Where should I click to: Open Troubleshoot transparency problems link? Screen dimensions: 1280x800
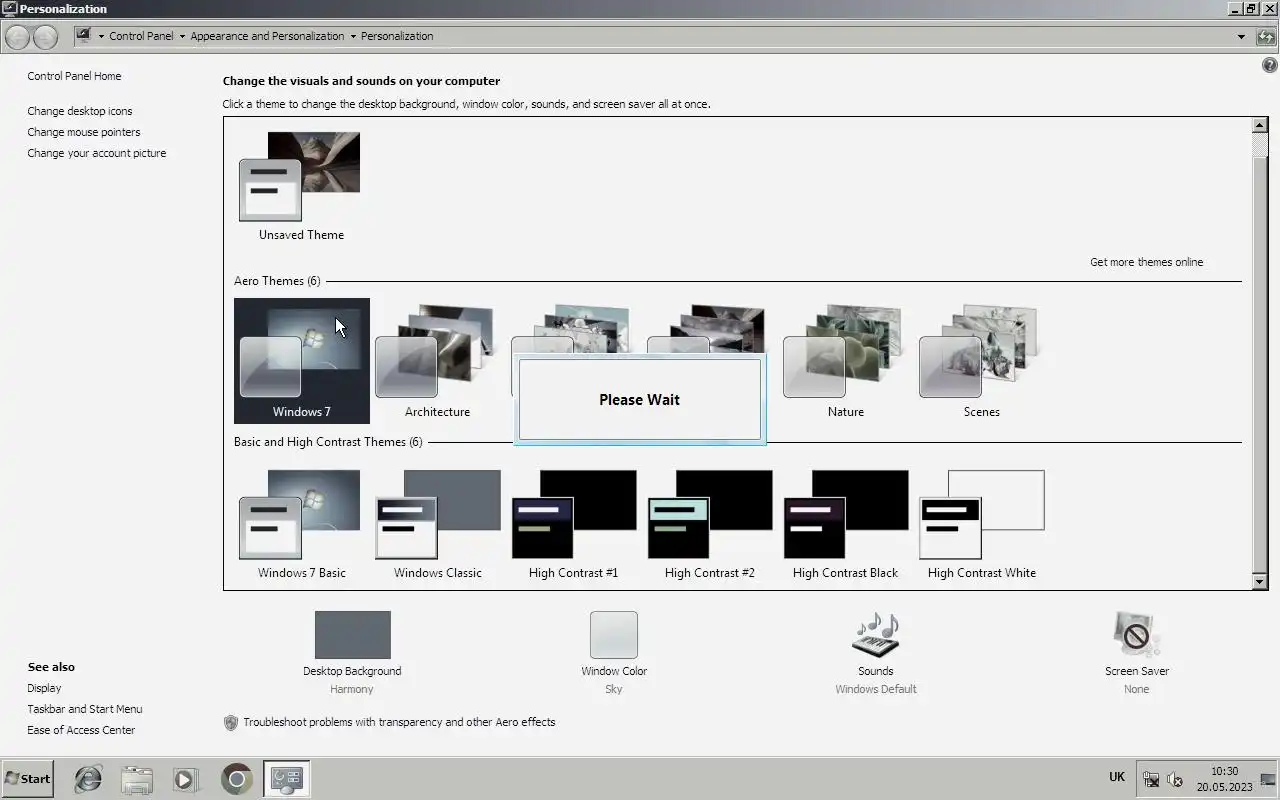(399, 722)
